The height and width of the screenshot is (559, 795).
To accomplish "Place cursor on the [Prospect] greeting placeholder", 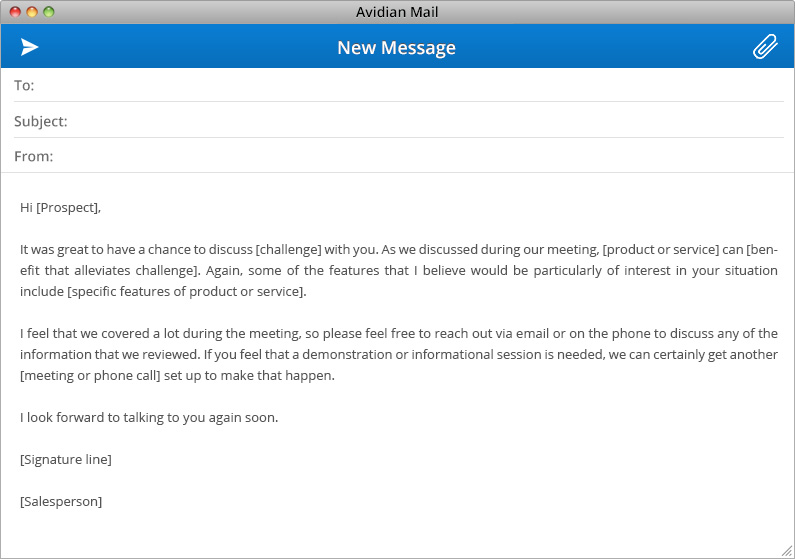I will coord(67,208).
